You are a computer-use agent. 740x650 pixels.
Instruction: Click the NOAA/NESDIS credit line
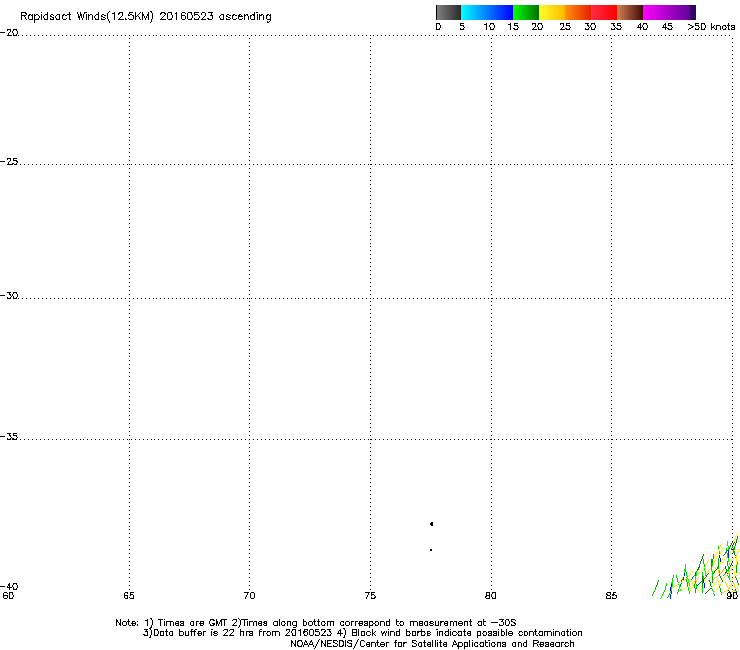point(432,644)
